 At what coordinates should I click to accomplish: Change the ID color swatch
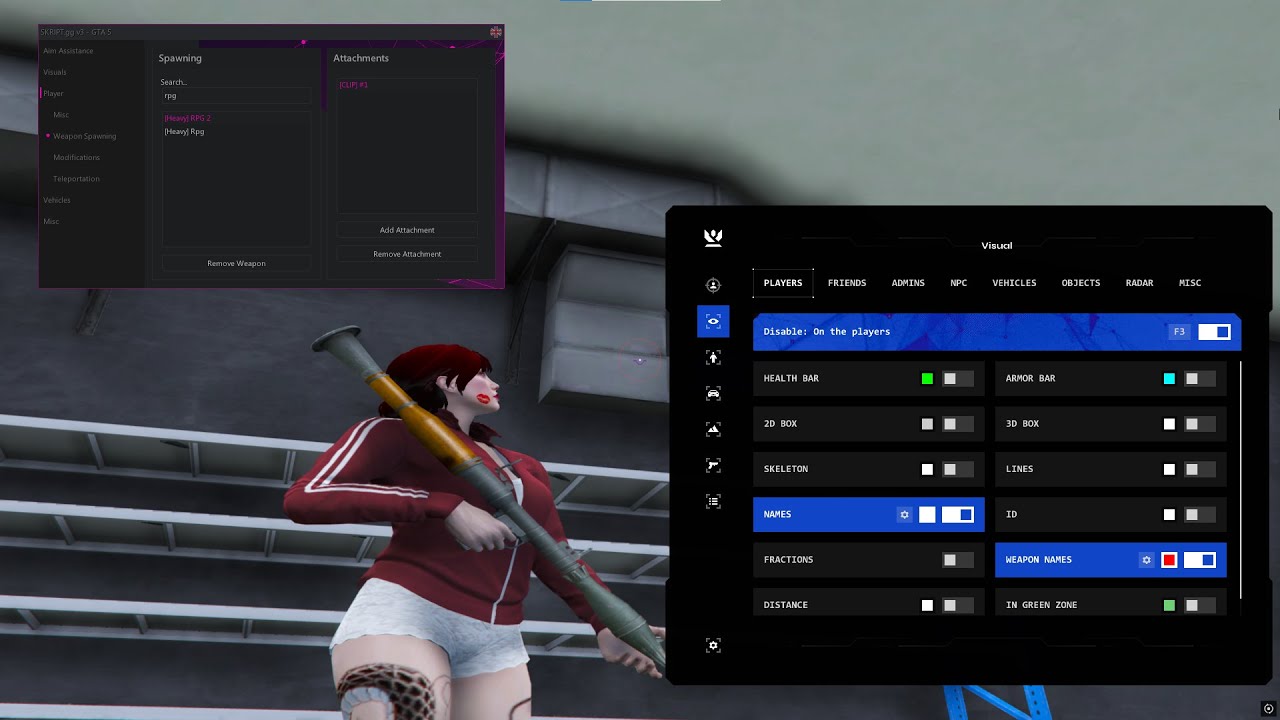pos(1169,514)
